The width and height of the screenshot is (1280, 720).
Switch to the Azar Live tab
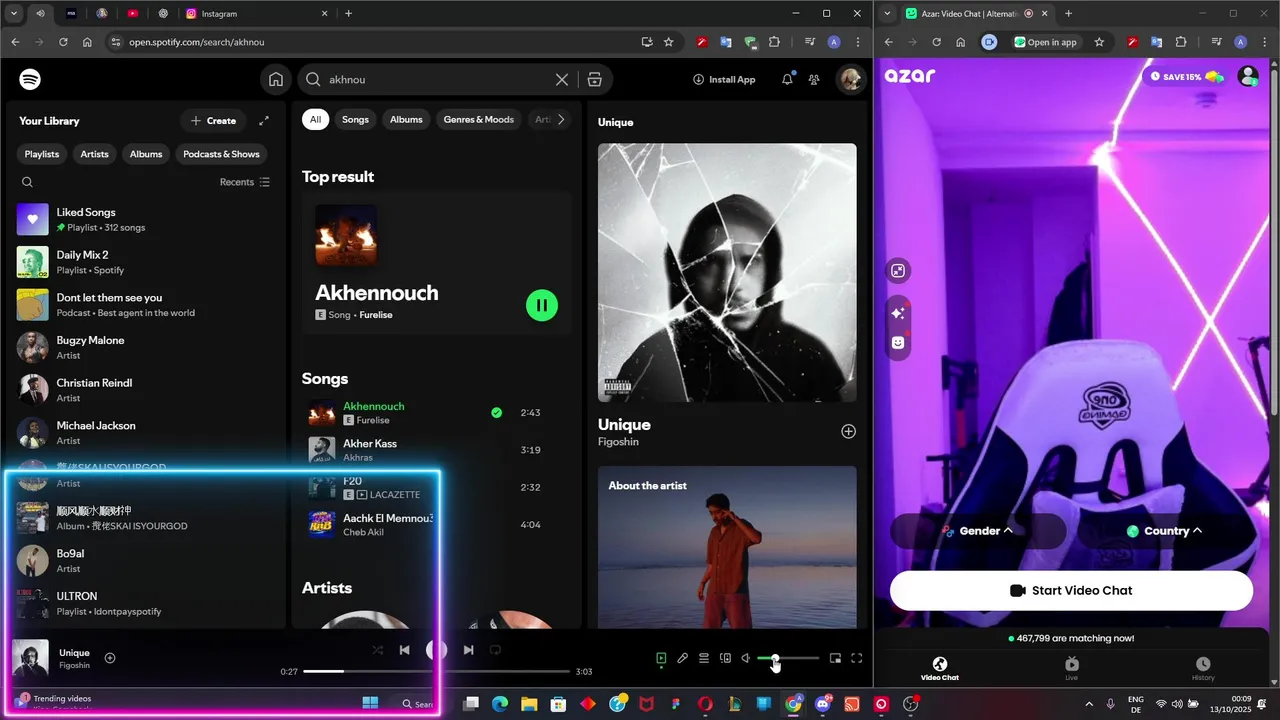[x=1071, y=669]
